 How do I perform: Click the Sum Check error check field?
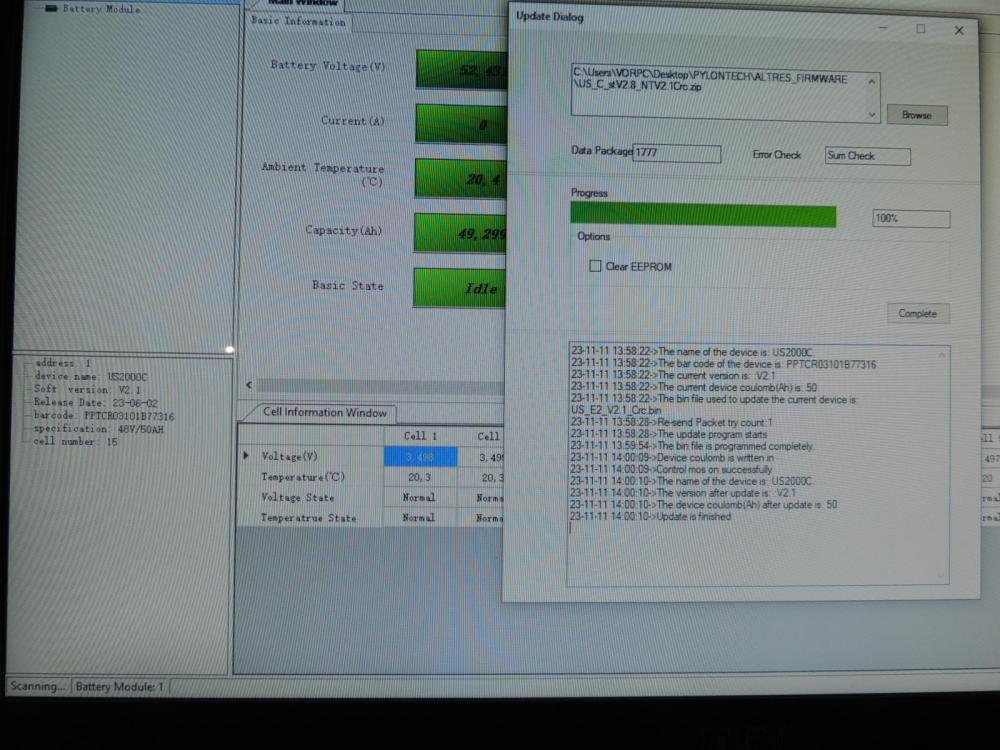tap(867, 156)
